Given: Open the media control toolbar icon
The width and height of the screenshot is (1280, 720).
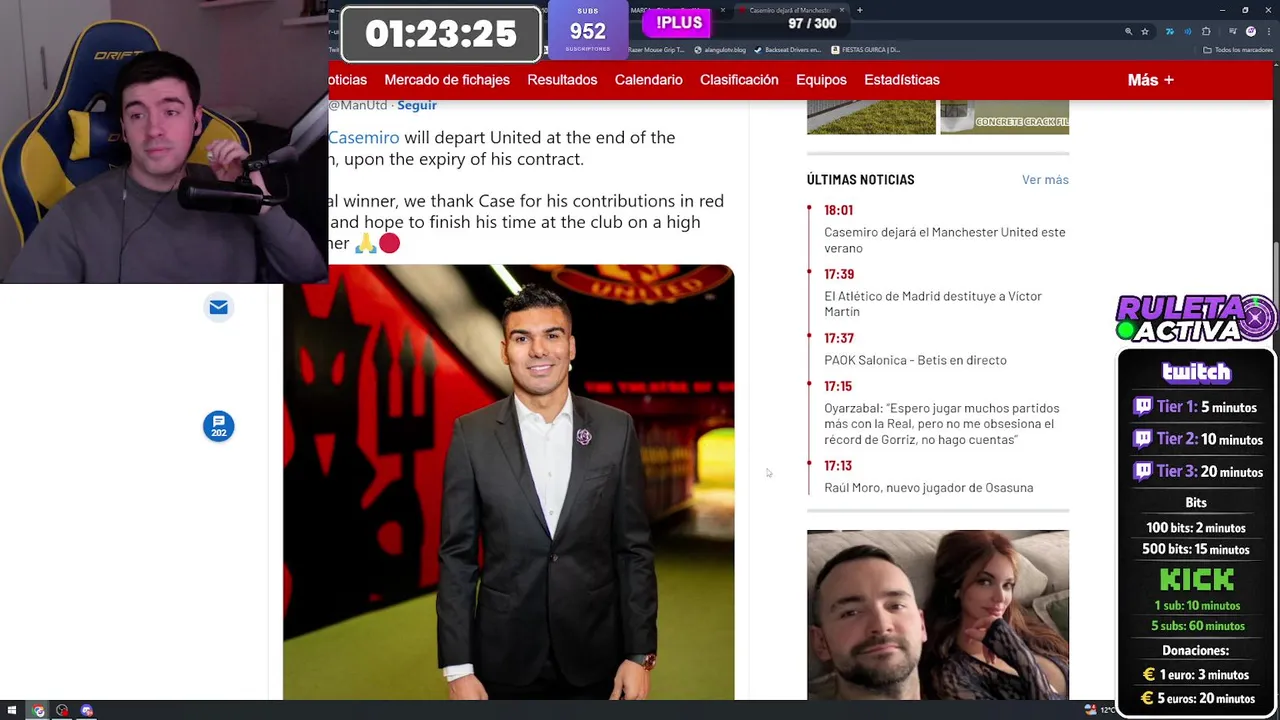Looking at the screenshot, I should click(1234, 32).
